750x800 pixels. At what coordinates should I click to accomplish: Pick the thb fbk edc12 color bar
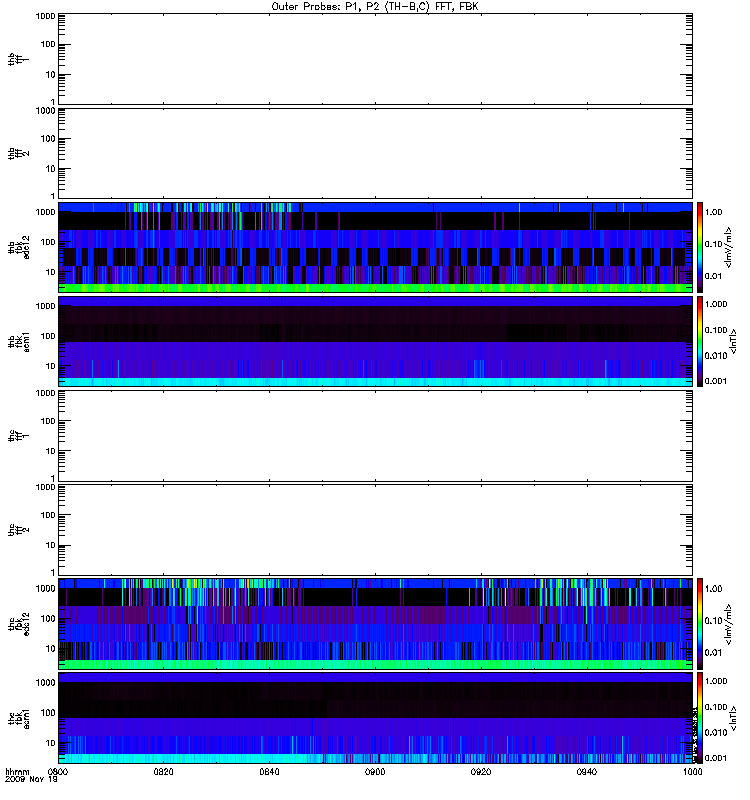click(x=700, y=247)
